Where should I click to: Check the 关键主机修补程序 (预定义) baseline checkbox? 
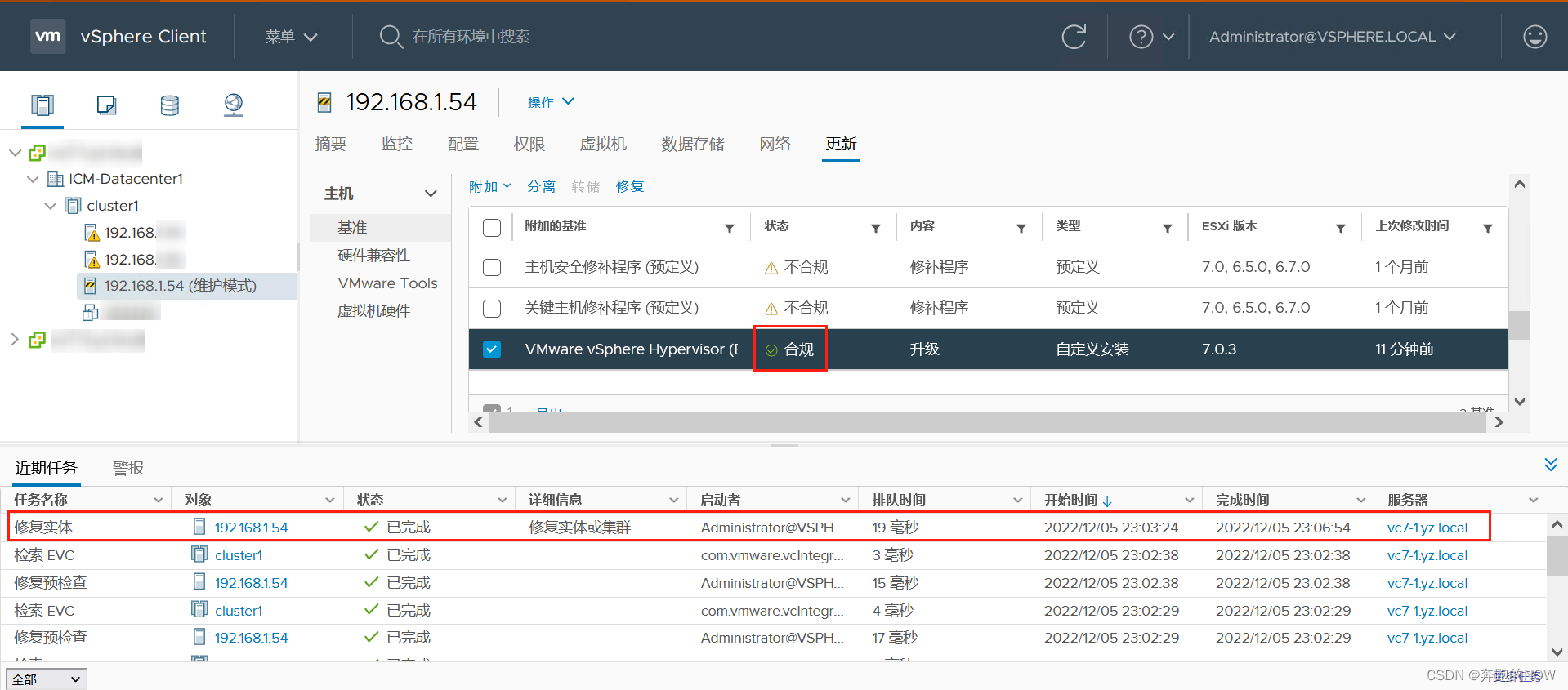click(x=492, y=309)
